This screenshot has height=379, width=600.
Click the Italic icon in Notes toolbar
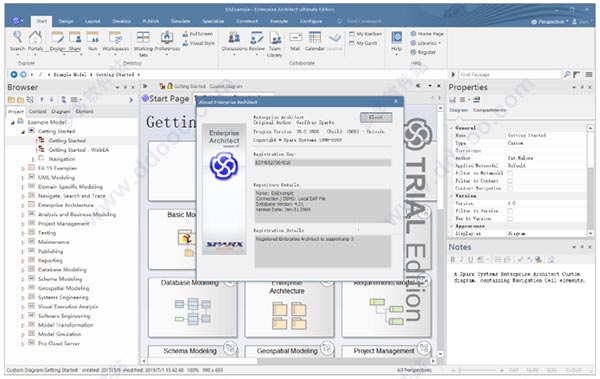point(461,260)
